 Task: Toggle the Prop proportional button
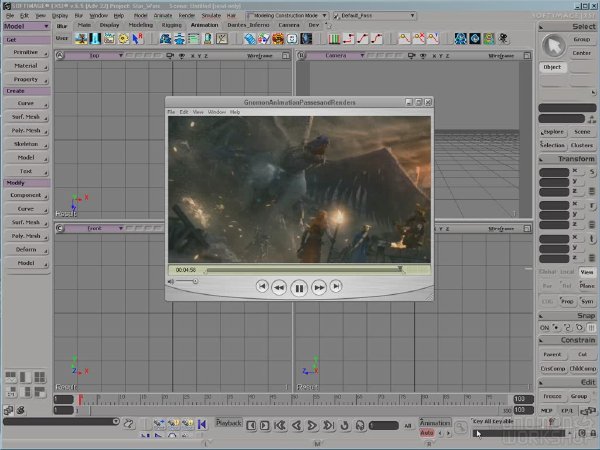point(567,302)
